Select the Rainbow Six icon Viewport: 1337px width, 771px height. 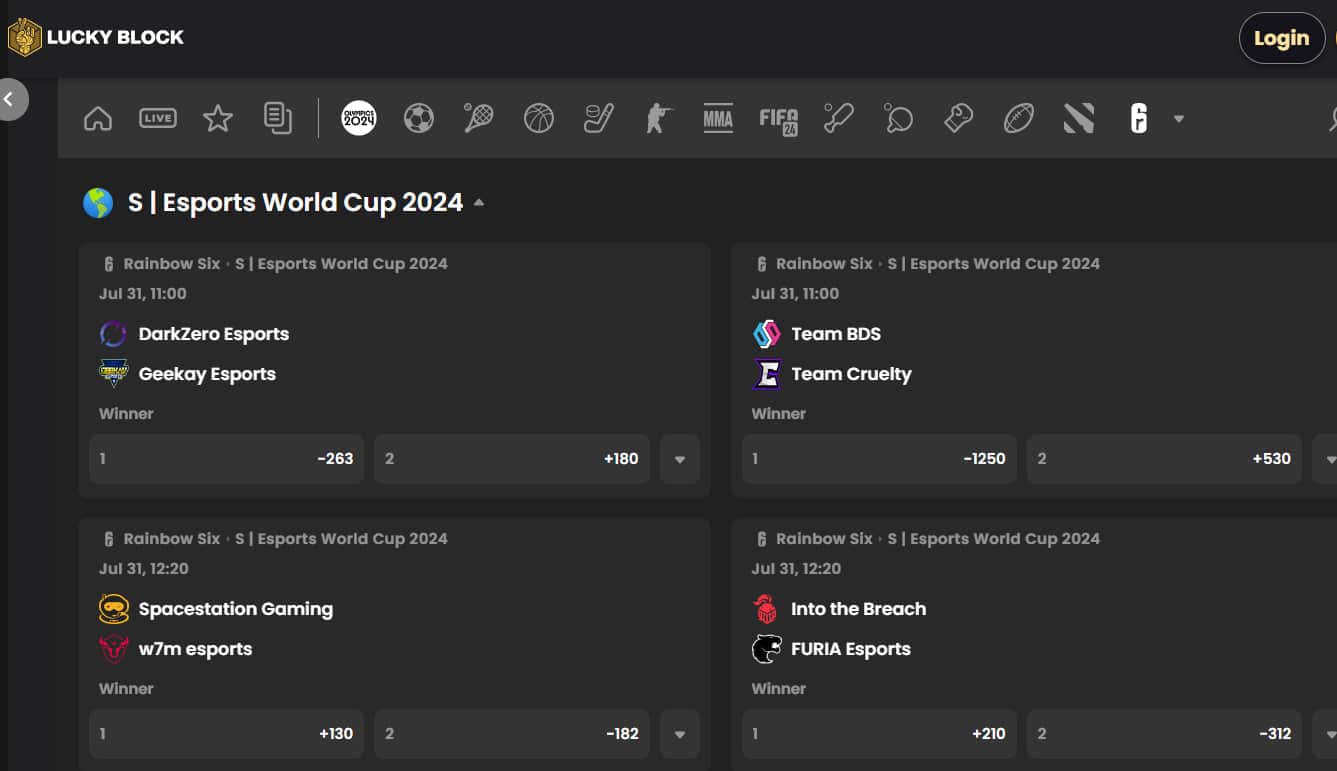[x=1139, y=119]
